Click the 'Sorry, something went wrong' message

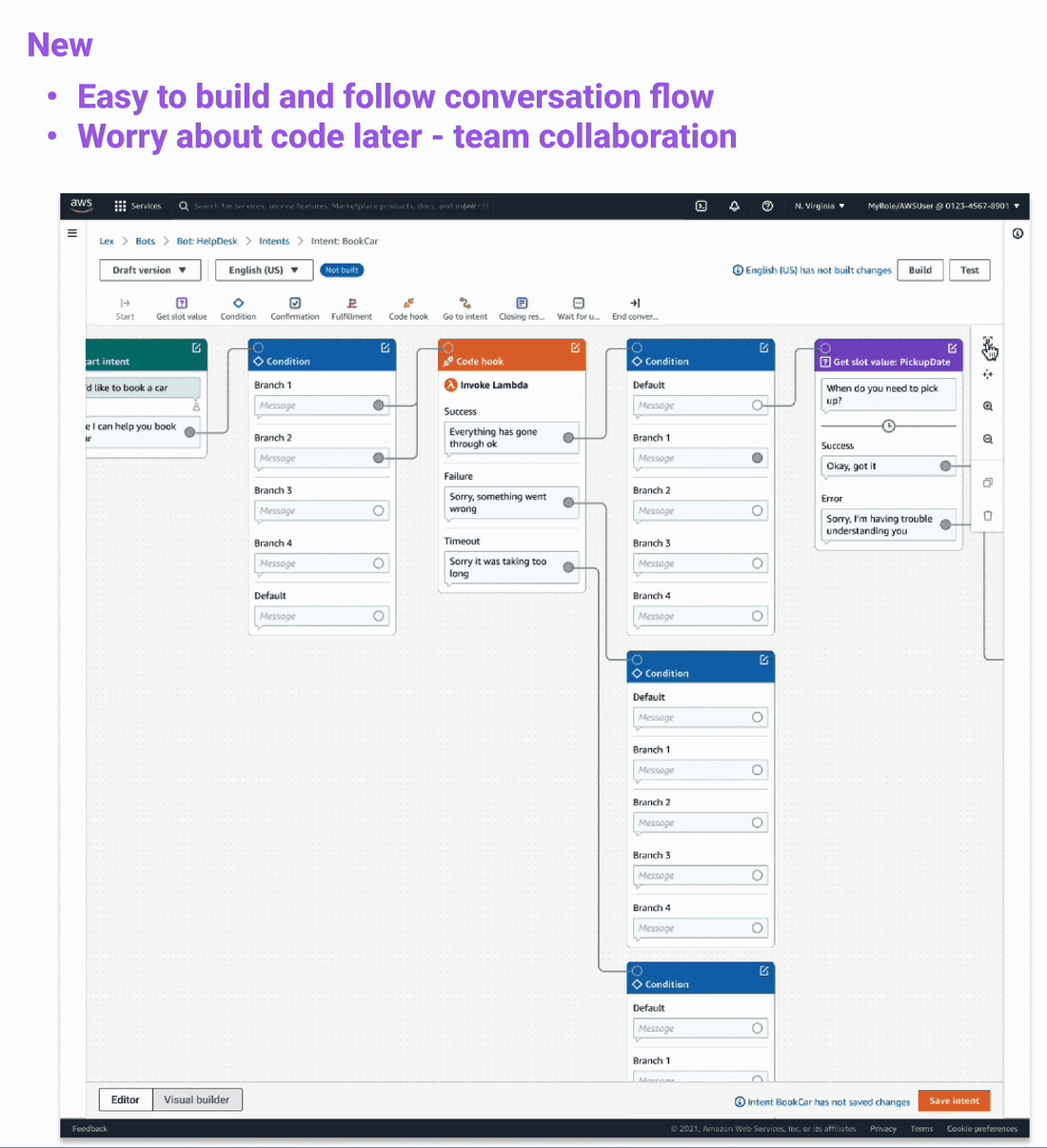(511, 503)
